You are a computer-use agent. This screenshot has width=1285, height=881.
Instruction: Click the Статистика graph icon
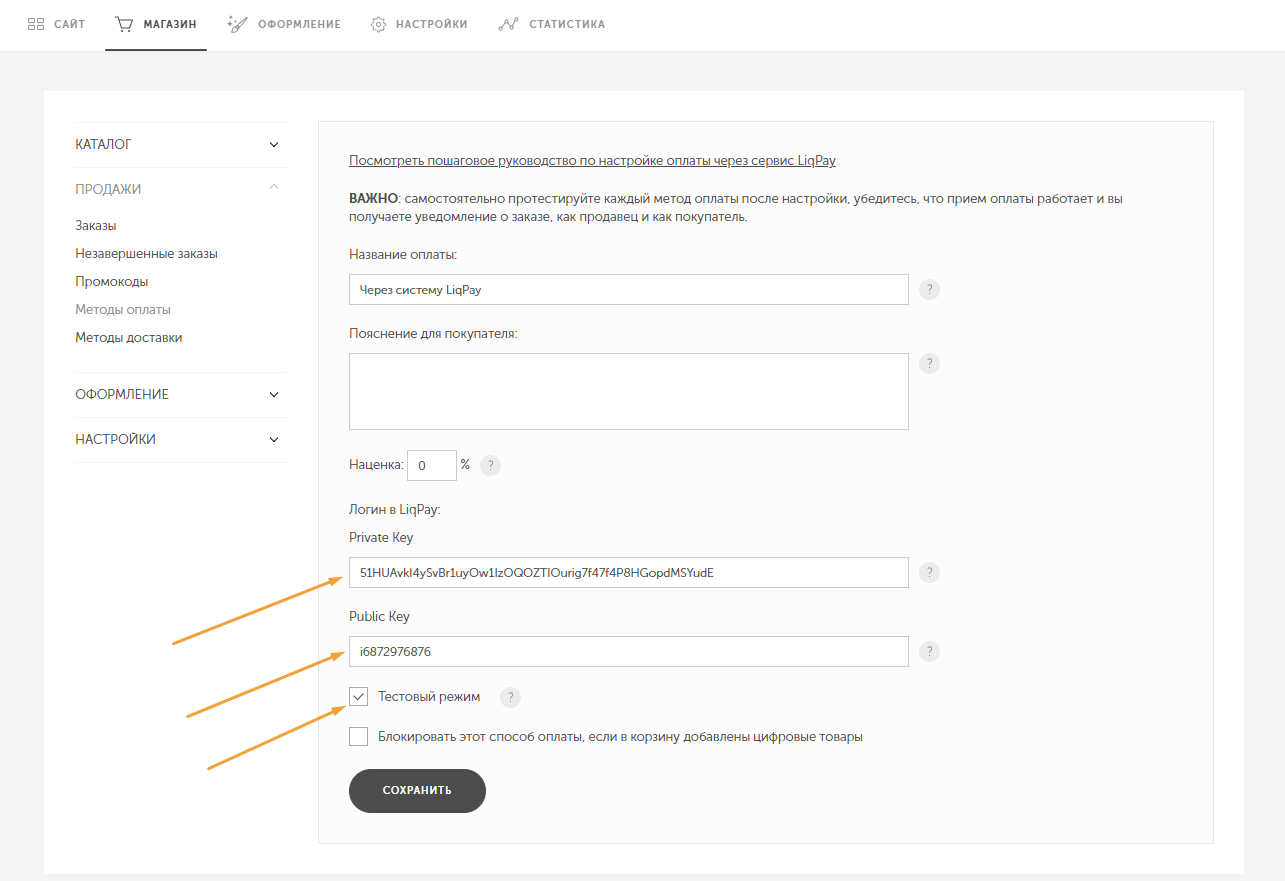(x=508, y=24)
